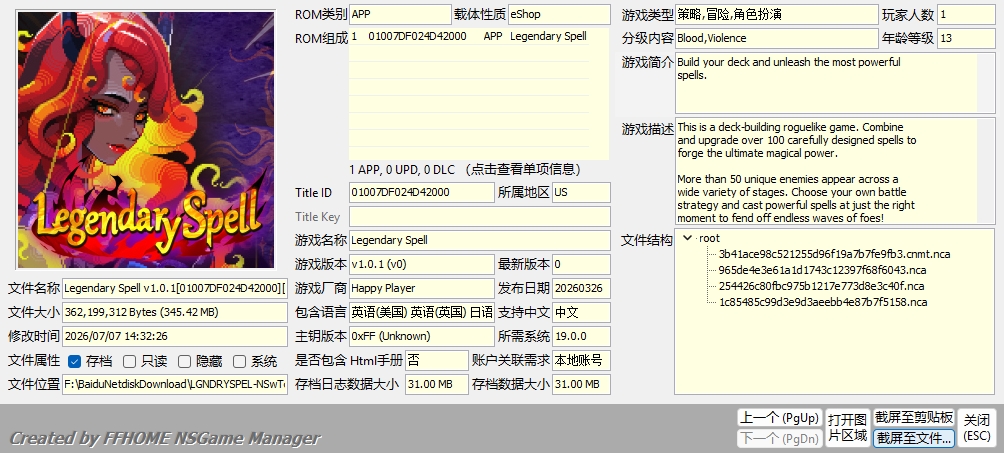
Task: Check the 隐藏 hidden attribute checkbox
Action: 184,361
